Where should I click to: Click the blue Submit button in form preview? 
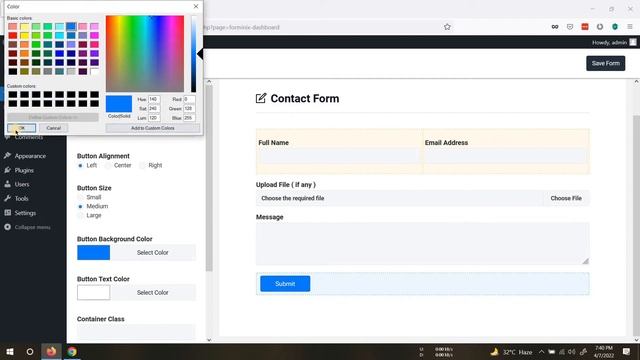click(285, 284)
